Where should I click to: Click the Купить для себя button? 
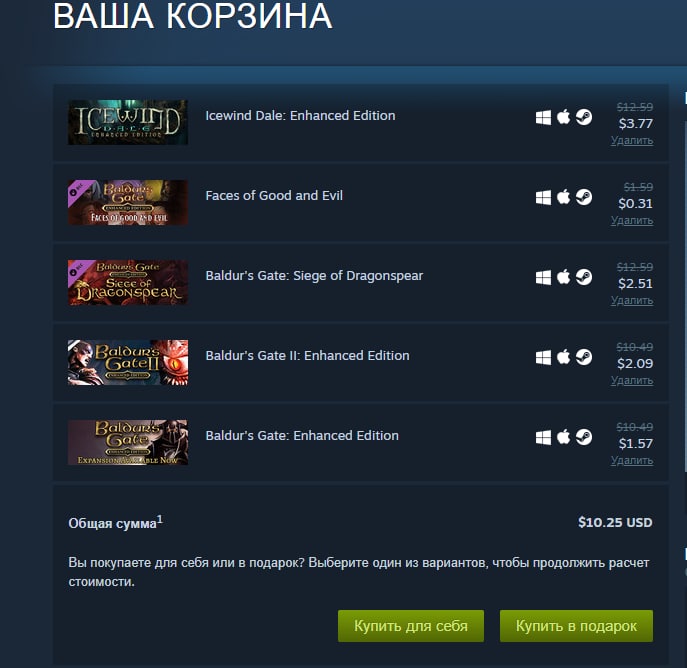tap(411, 626)
